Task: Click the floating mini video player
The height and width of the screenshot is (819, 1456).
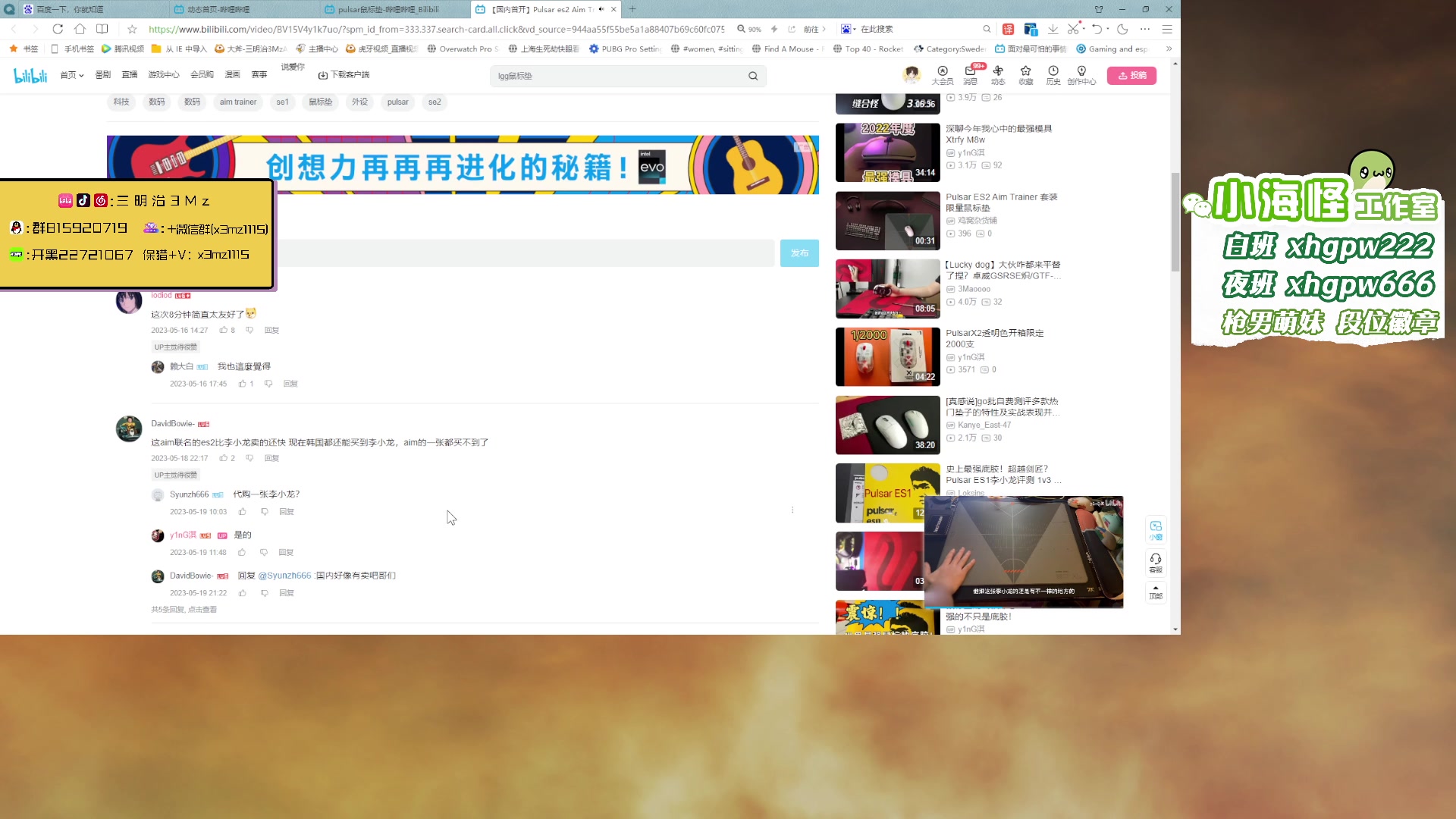Action: [1024, 552]
